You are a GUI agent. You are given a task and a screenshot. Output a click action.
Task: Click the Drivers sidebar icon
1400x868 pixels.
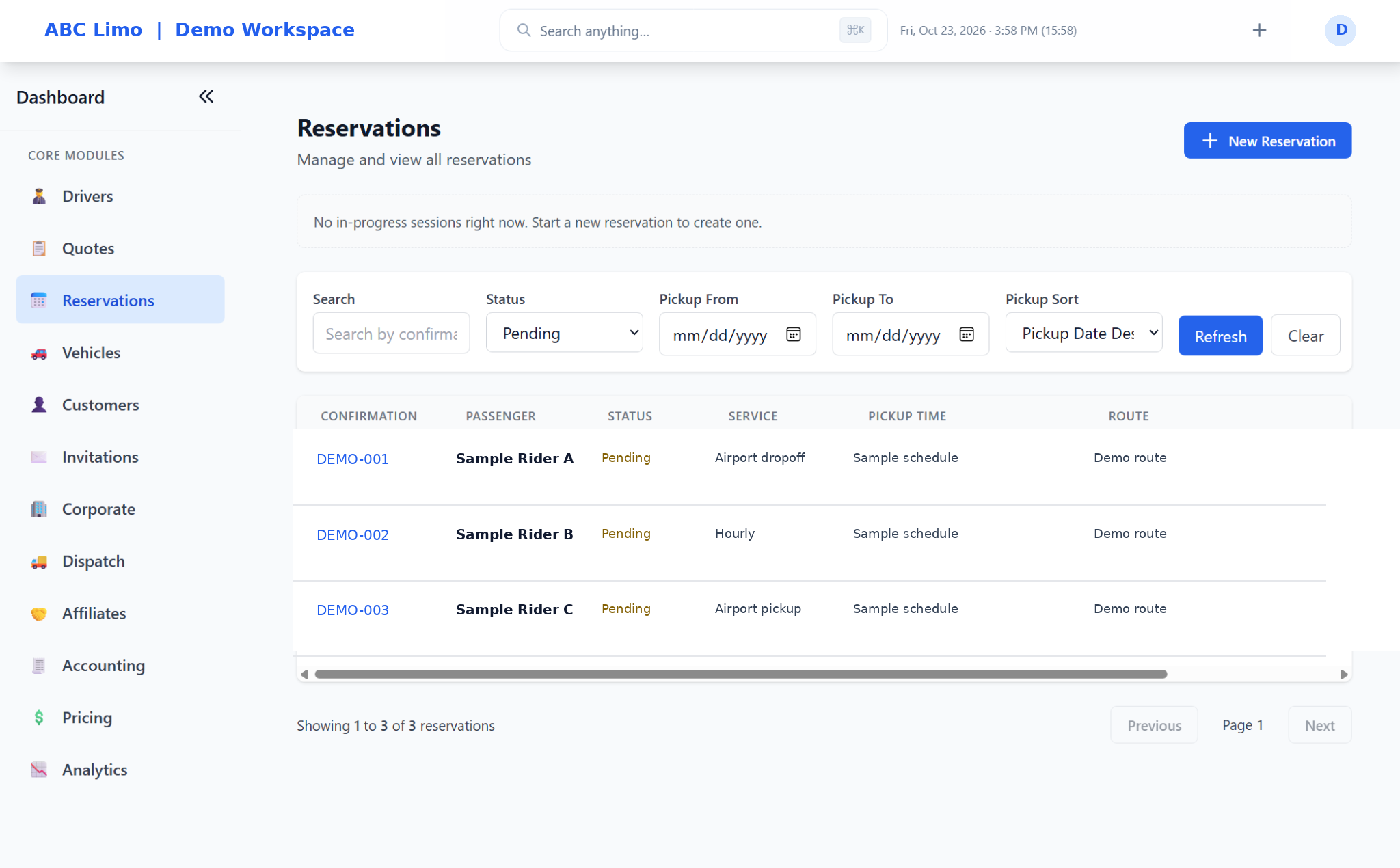coord(39,196)
